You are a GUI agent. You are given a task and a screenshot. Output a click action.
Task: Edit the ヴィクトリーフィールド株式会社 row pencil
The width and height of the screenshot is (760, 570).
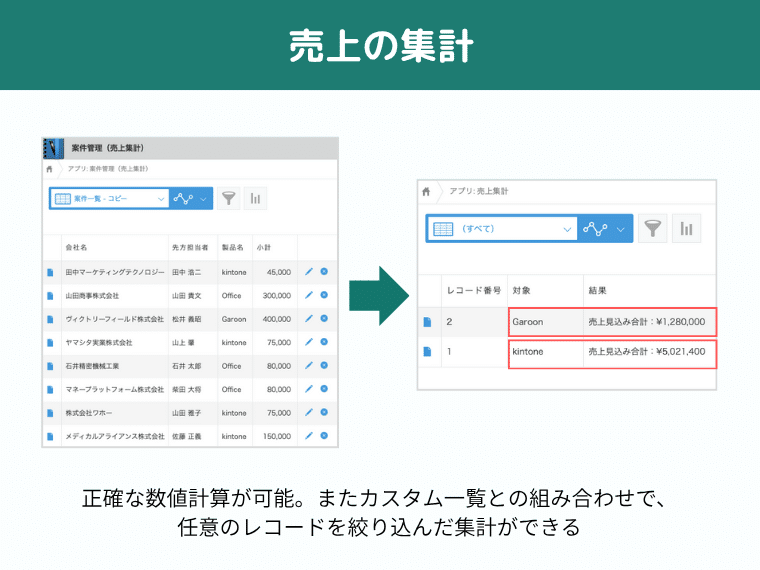tap(309, 318)
